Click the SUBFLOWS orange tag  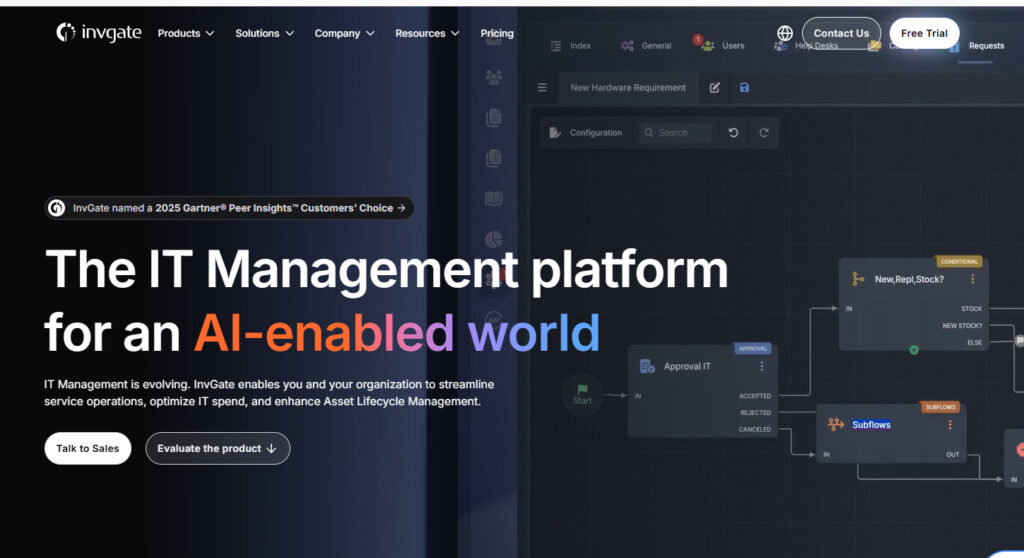(940, 407)
